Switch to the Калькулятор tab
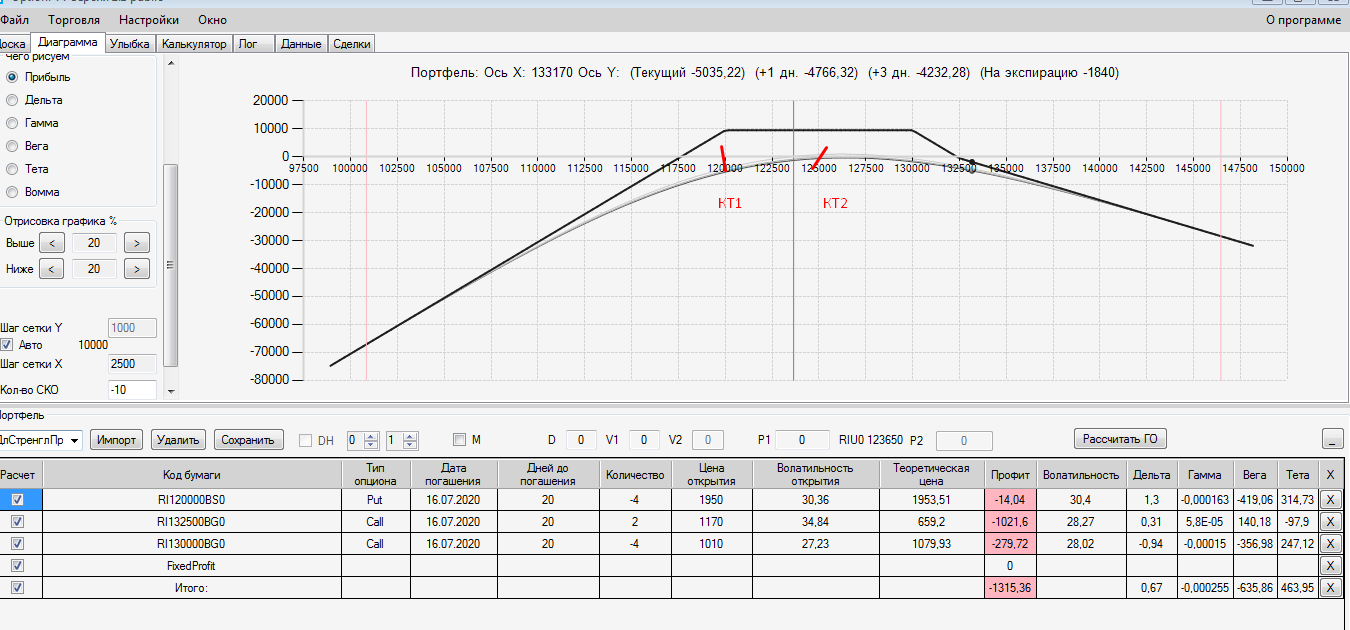Image resolution: width=1350 pixels, height=630 pixels. [x=195, y=44]
